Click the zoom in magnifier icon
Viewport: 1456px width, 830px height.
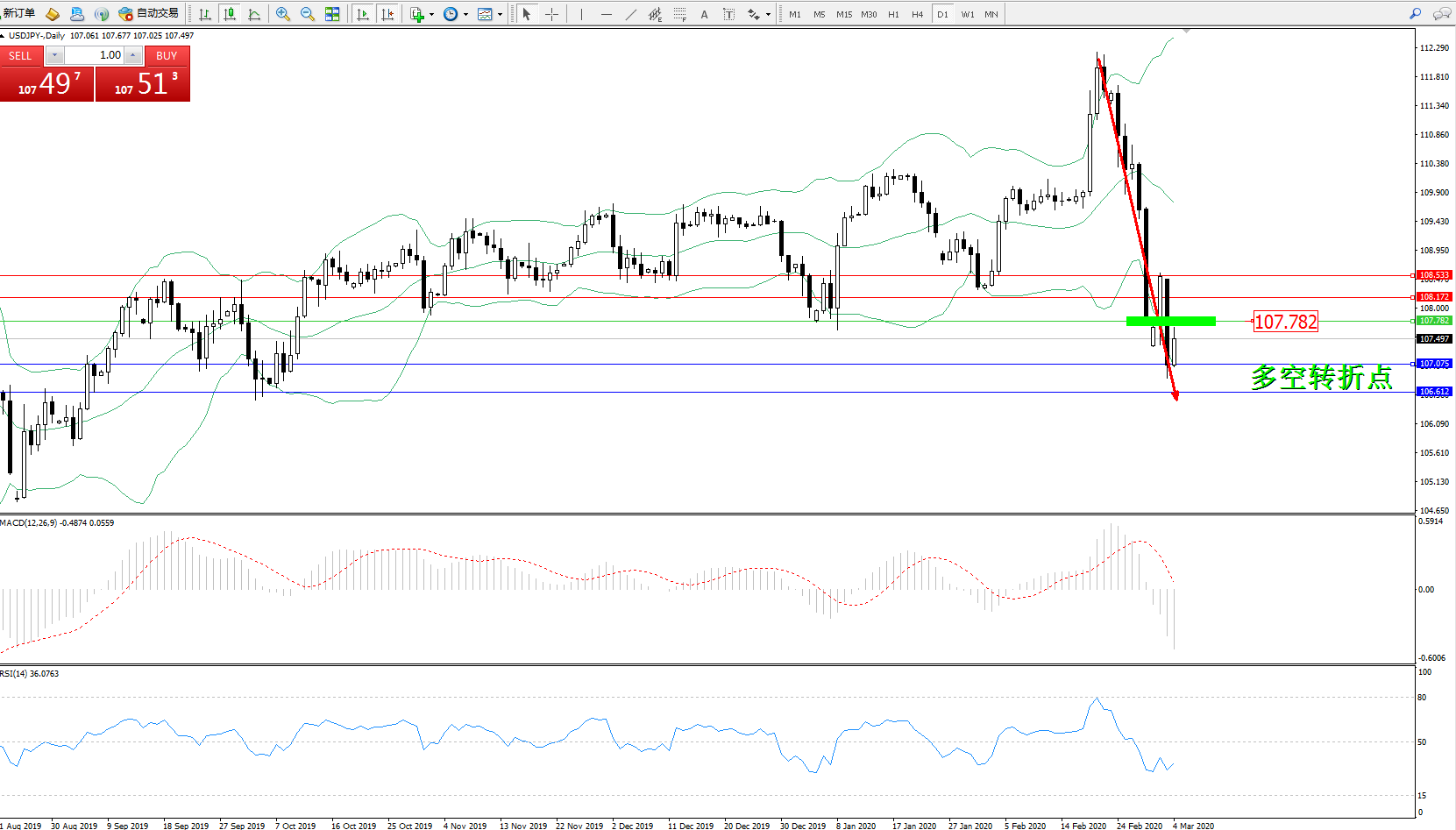click(282, 14)
